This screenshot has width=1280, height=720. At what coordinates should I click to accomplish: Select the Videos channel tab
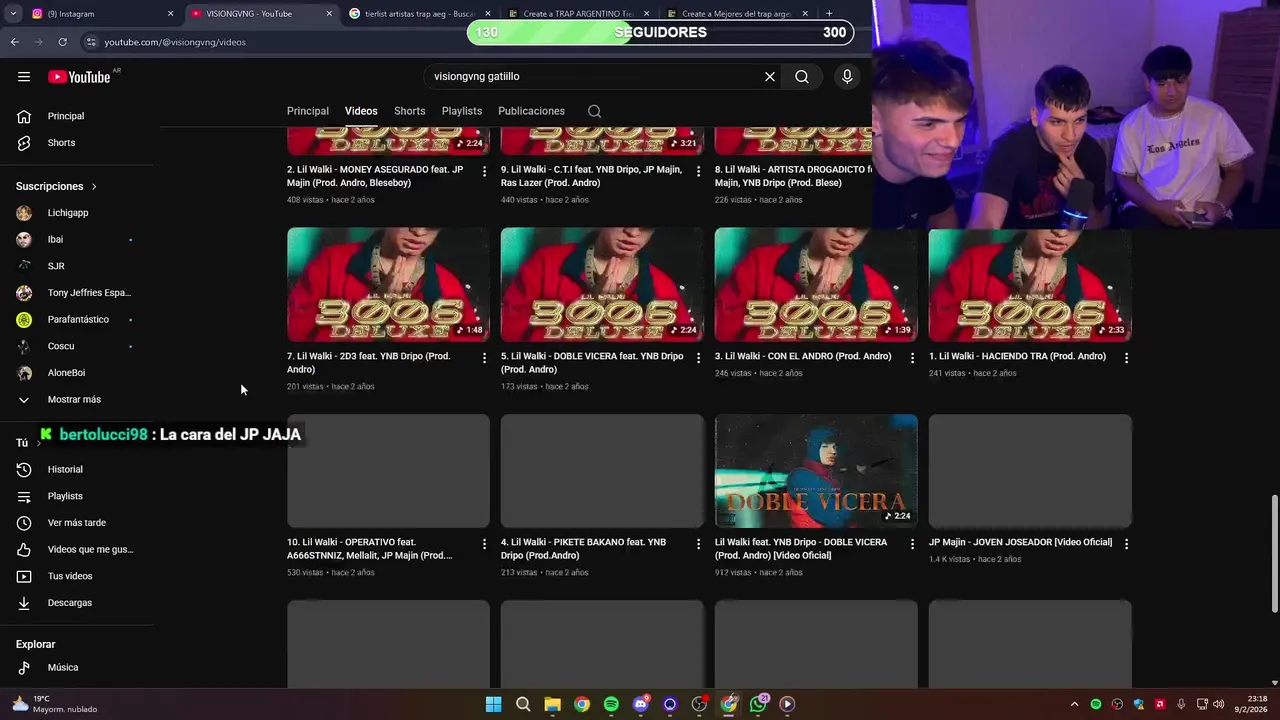click(x=361, y=111)
